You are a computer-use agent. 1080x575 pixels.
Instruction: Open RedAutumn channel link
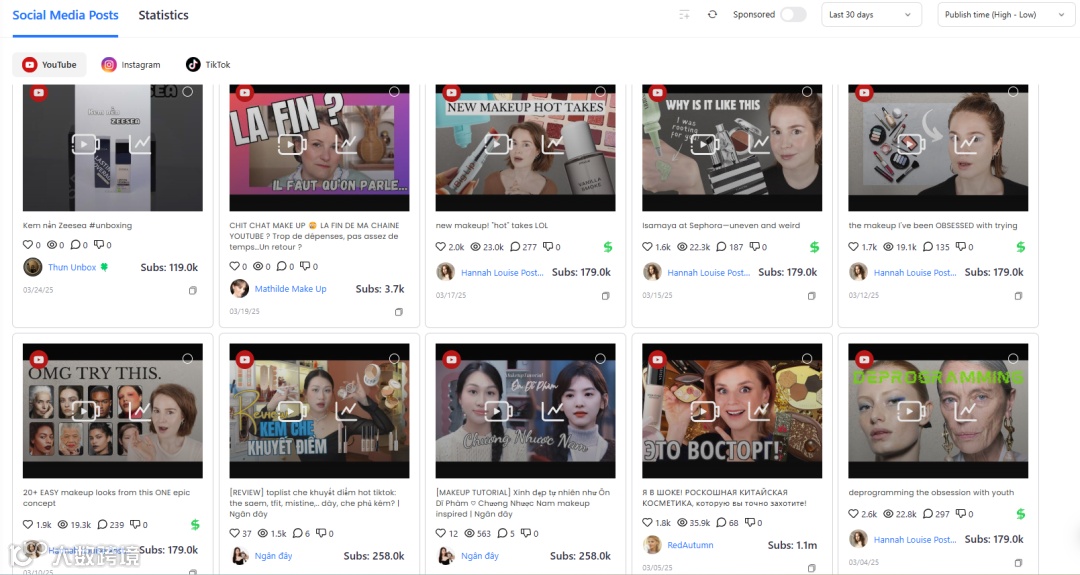pyautogui.click(x=690, y=545)
